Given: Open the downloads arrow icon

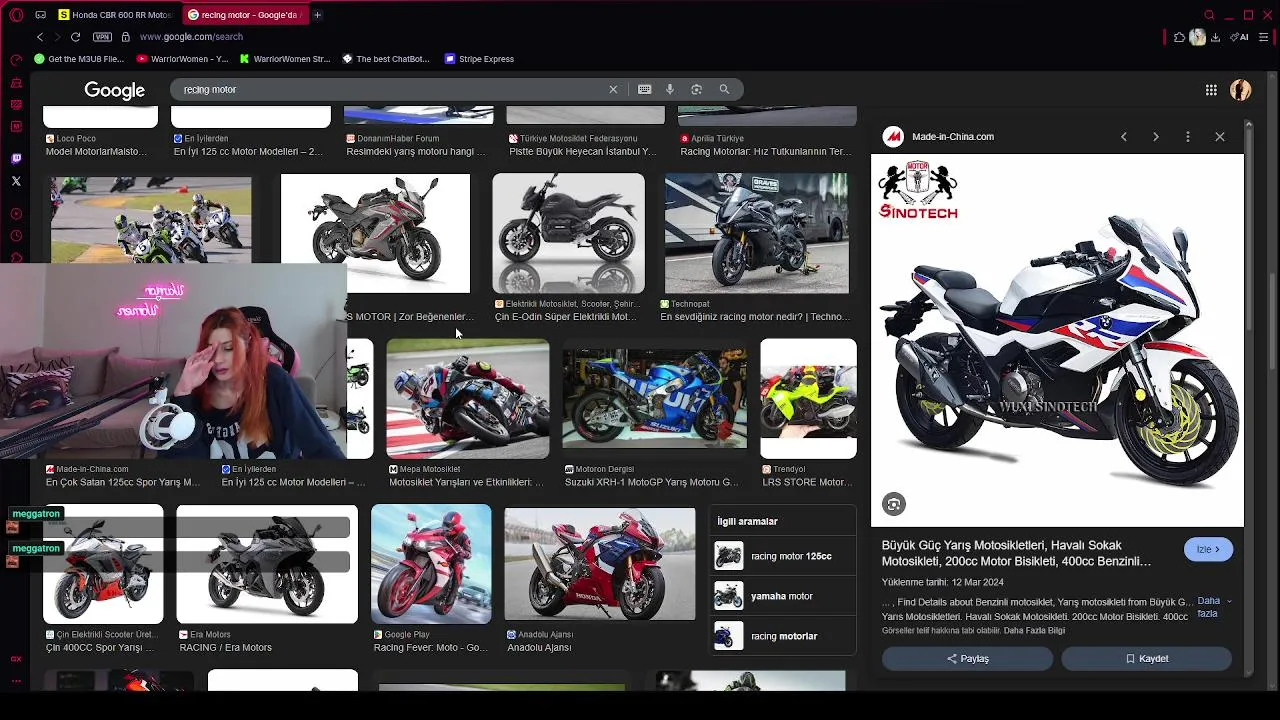Looking at the screenshot, I should [1215, 37].
